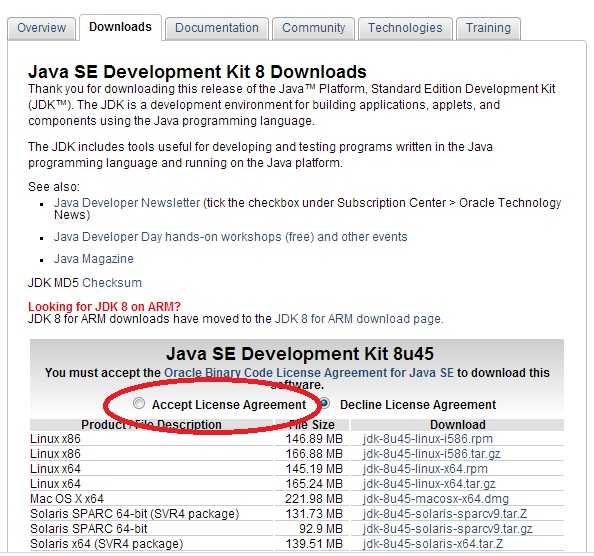594x556 pixels.
Task: Go to the Documentation tab
Action: (x=217, y=28)
